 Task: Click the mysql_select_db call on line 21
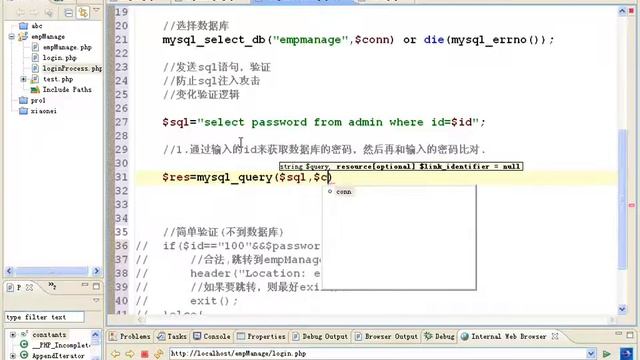[213, 40]
